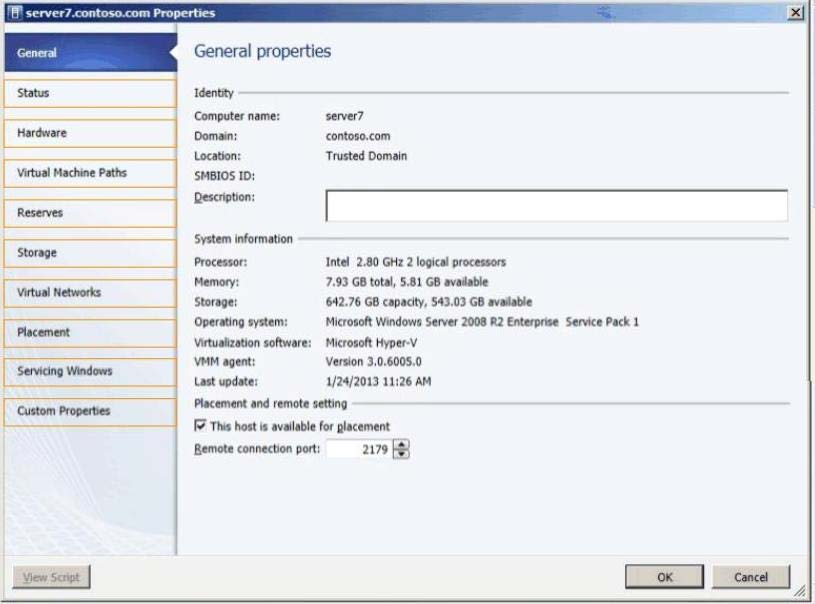Viewport: 815px width, 604px height.
Task: Select last update '1/24/2013 11:26 AM'
Action: (x=378, y=382)
